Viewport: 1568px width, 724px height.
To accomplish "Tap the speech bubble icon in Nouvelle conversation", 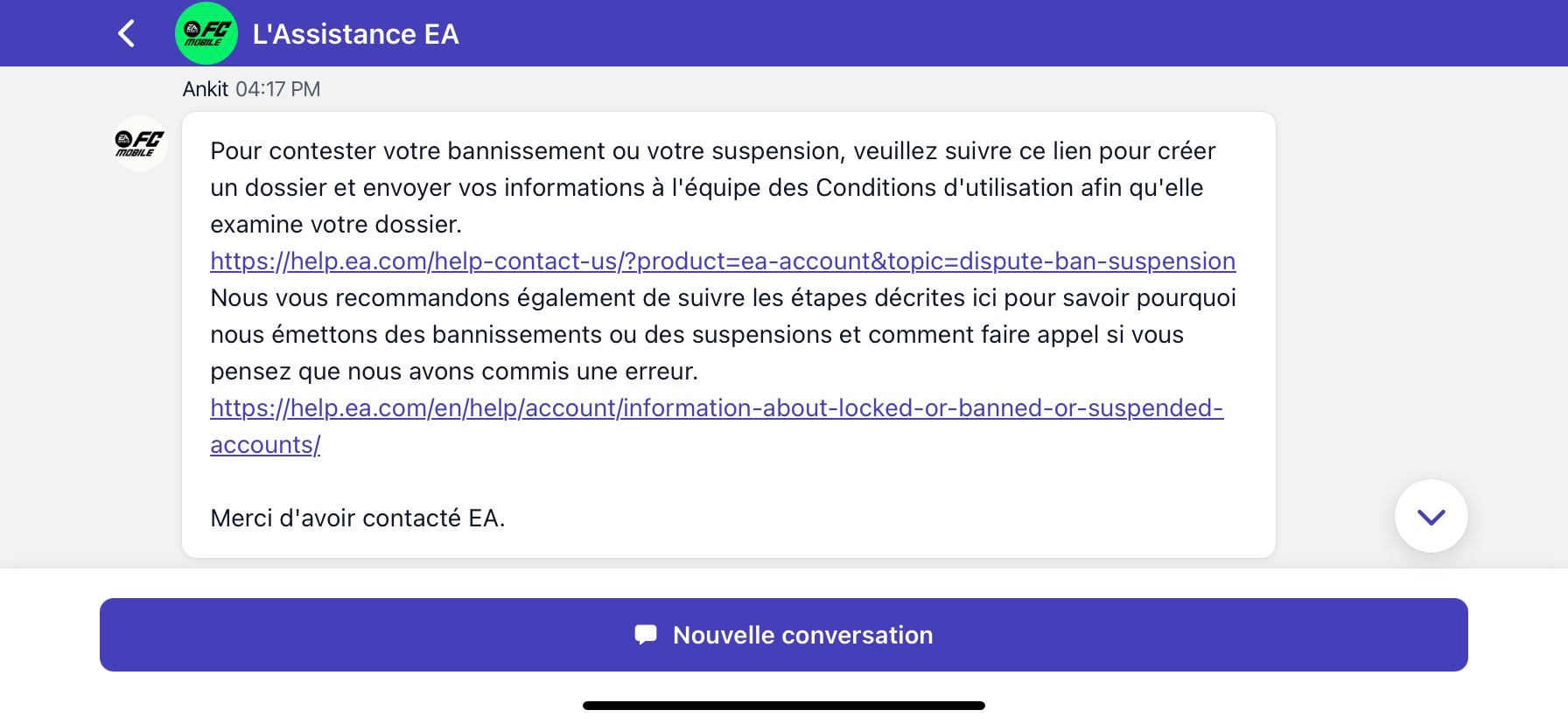I will pos(646,635).
